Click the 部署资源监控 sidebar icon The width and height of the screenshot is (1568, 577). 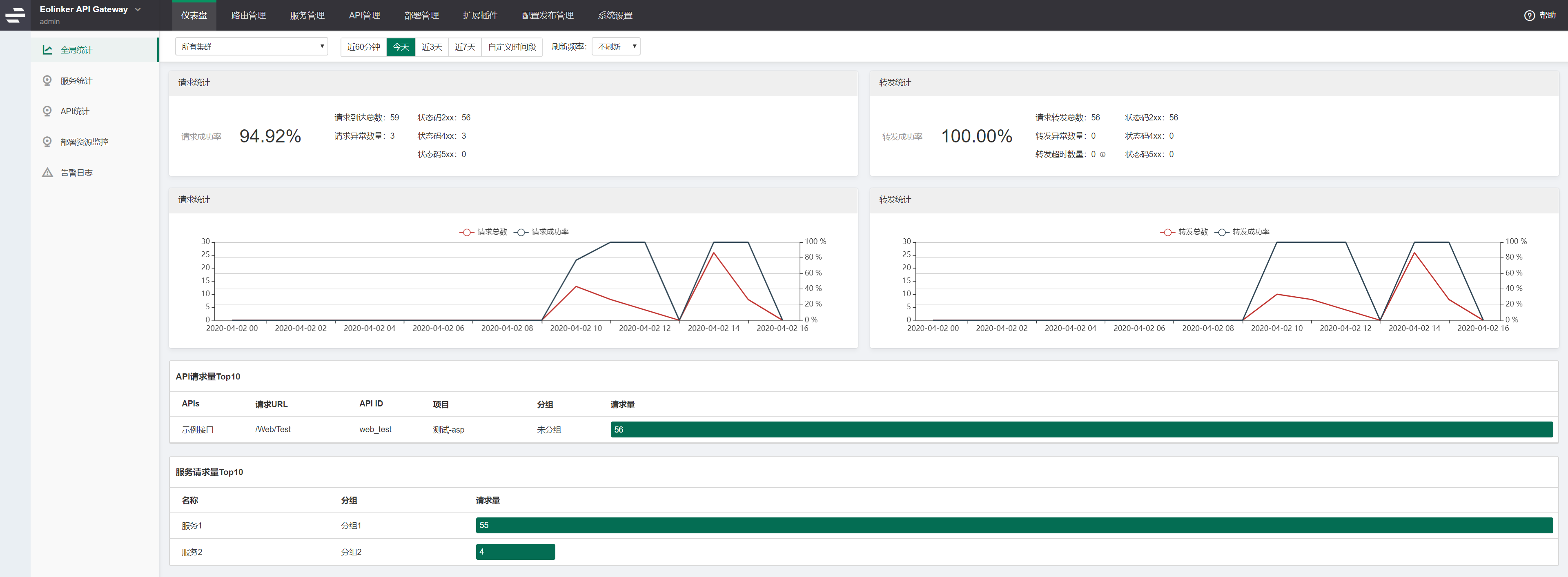tap(47, 142)
